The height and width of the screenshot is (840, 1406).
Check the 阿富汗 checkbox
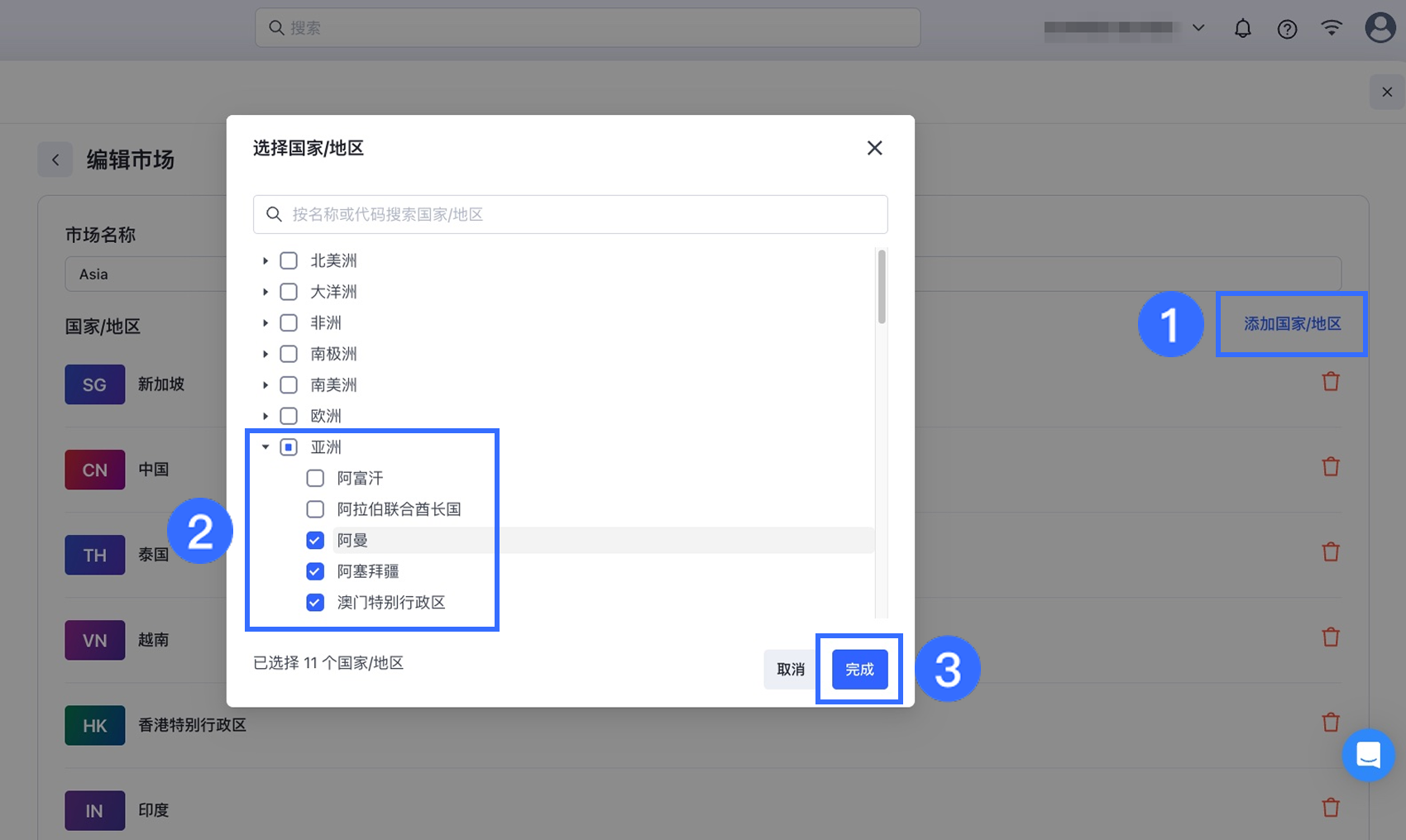click(x=315, y=478)
